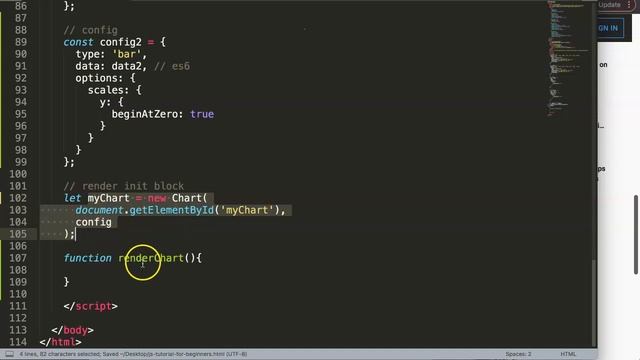Click the let keyword on line 102

click(72, 198)
